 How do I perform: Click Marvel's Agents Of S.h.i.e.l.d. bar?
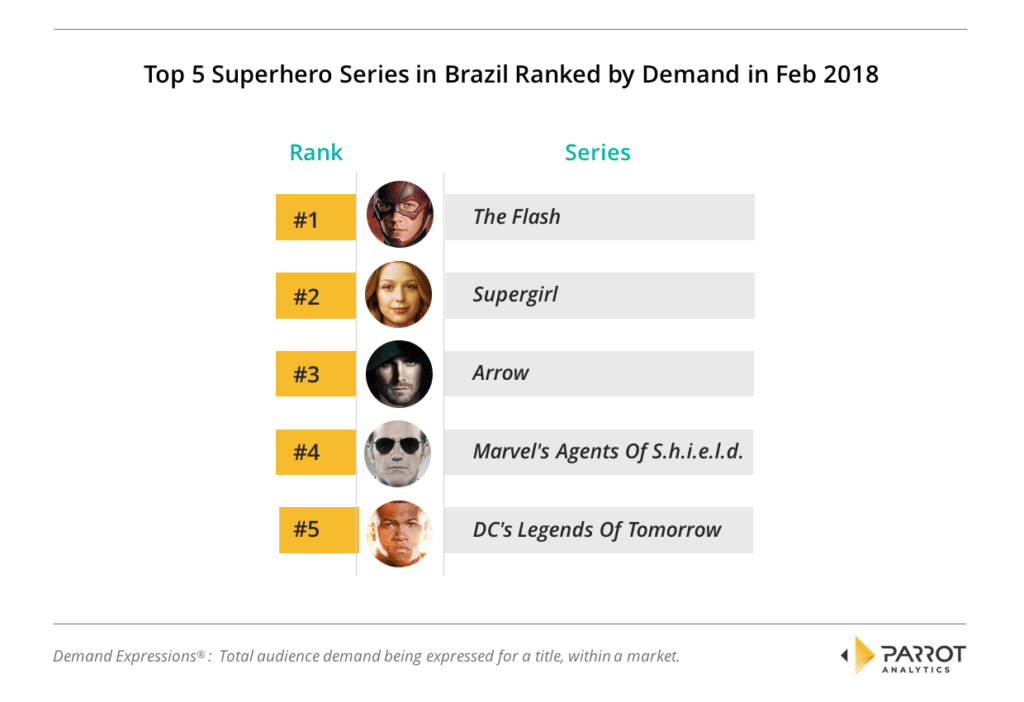[599, 452]
